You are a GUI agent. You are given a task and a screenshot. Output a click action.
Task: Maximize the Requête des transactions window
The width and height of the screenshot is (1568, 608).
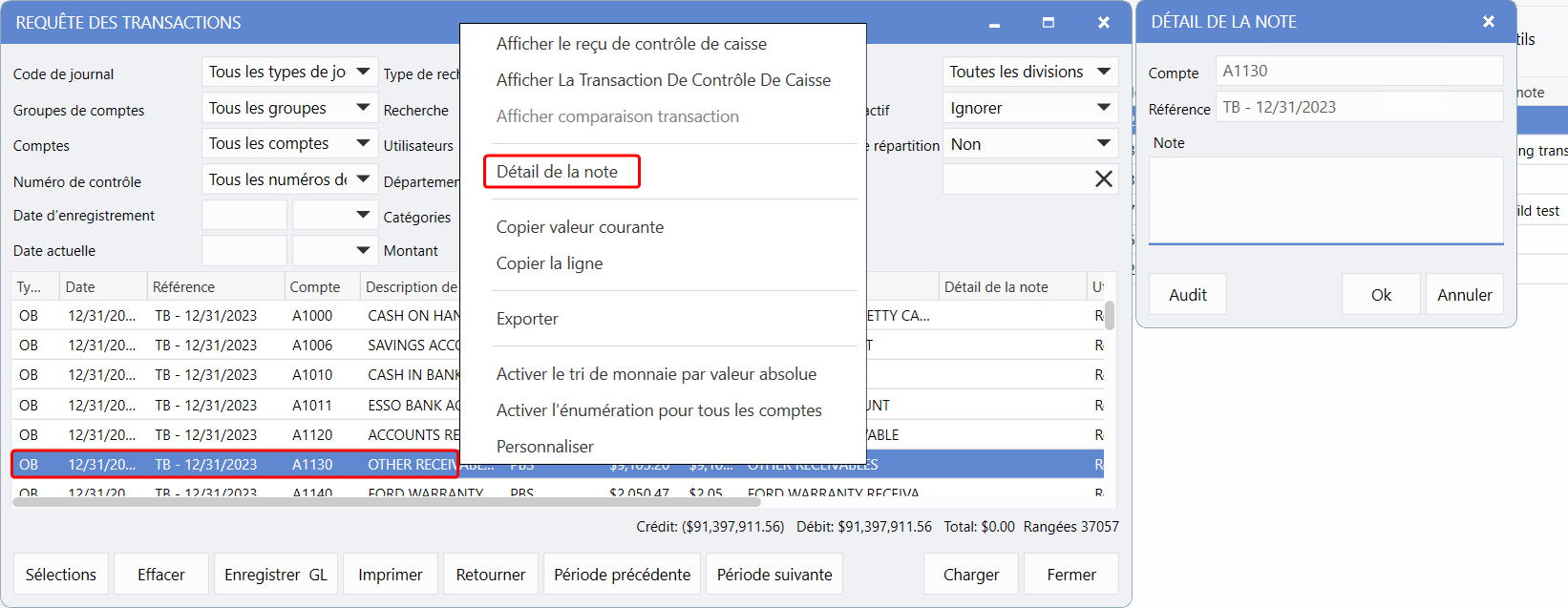[x=1049, y=23]
